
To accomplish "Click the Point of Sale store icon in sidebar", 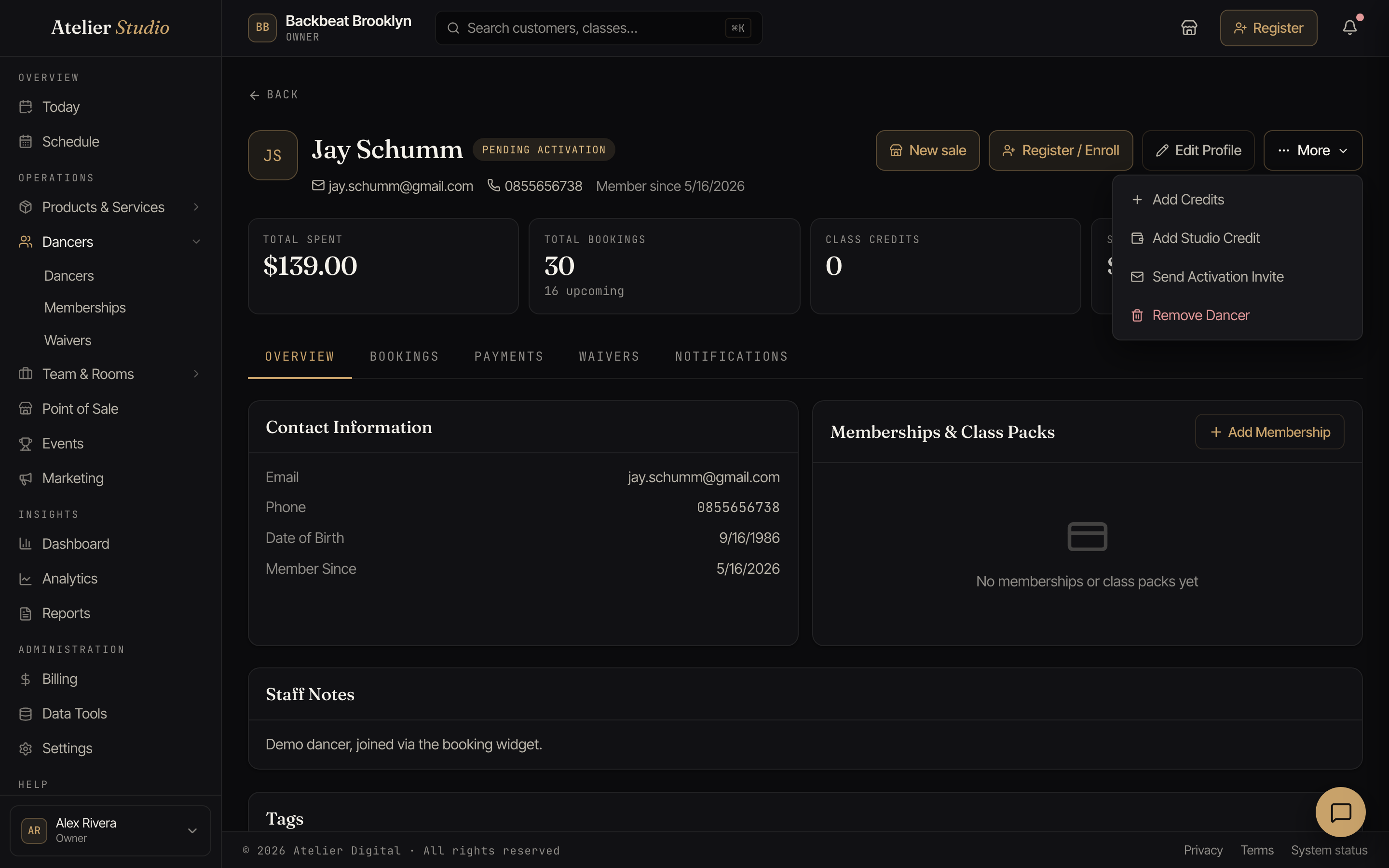I will (25, 409).
